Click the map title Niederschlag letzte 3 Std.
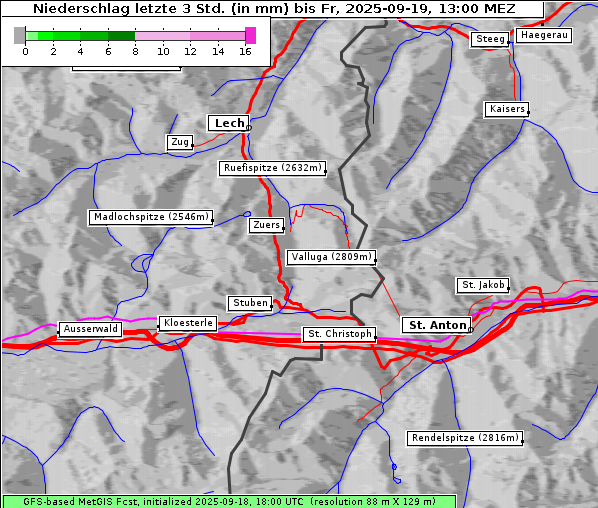Screen dimensions: 598x508 pyautogui.click(x=274, y=8)
